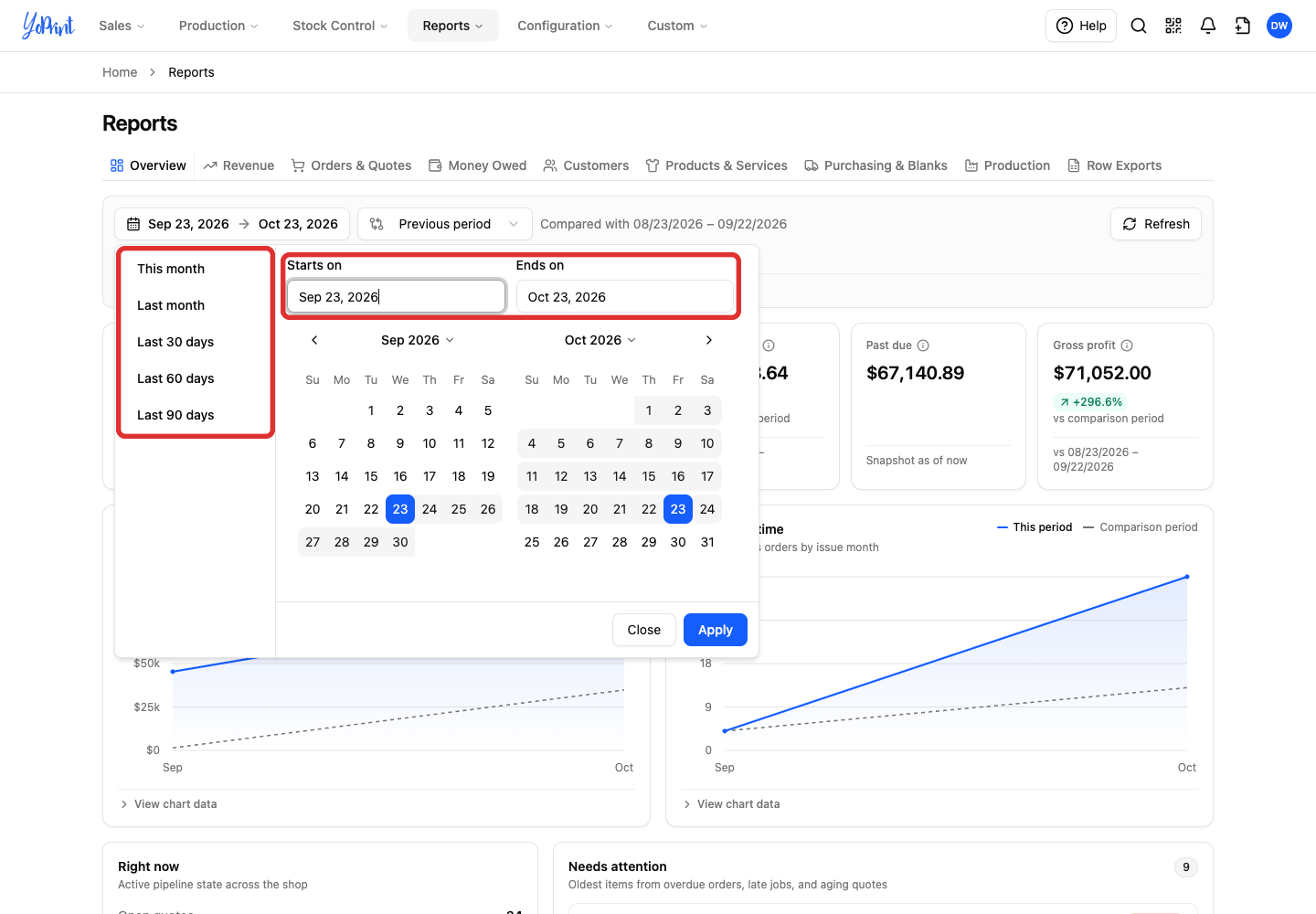This screenshot has height=914, width=1316.
Task: Expand the Custom menu
Action: point(677,26)
